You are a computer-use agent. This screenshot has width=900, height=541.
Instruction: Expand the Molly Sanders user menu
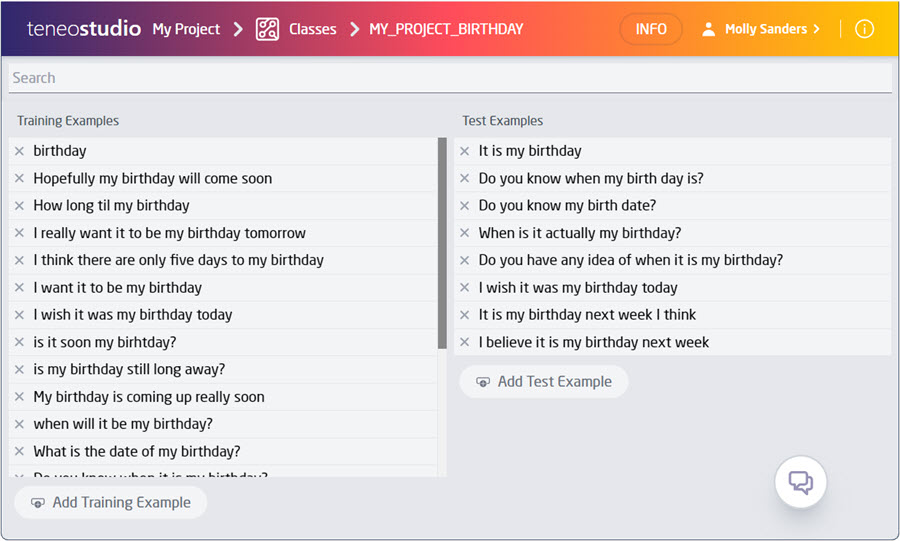point(771,29)
